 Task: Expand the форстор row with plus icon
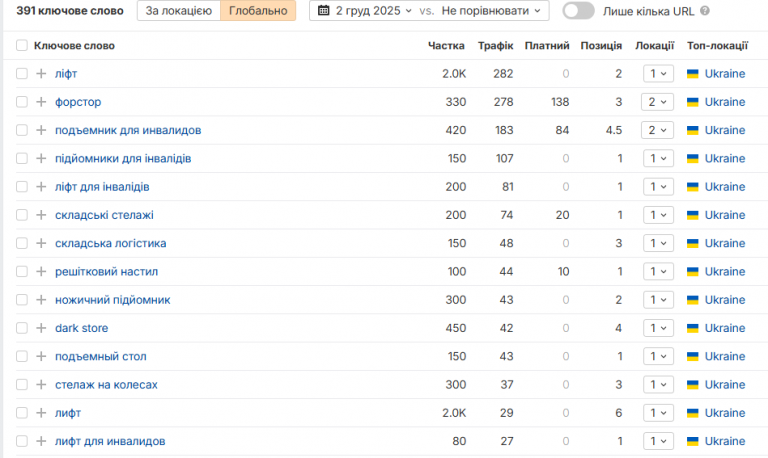tap(41, 102)
